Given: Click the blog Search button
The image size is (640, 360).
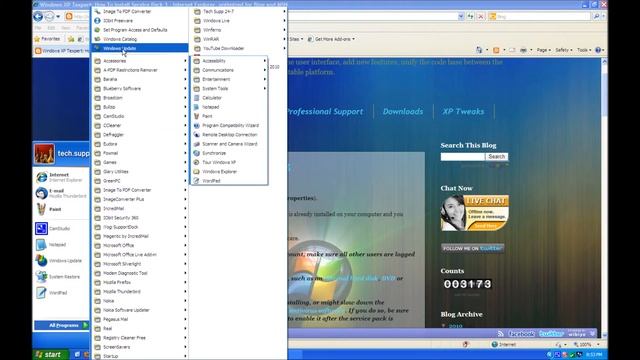Looking at the screenshot, I should [497, 157].
